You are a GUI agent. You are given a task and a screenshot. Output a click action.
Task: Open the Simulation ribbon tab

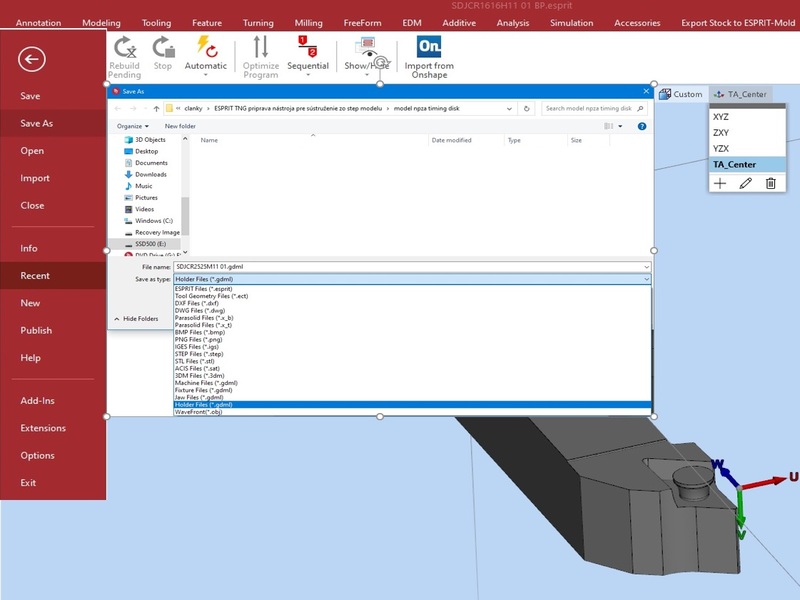point(571,22)
